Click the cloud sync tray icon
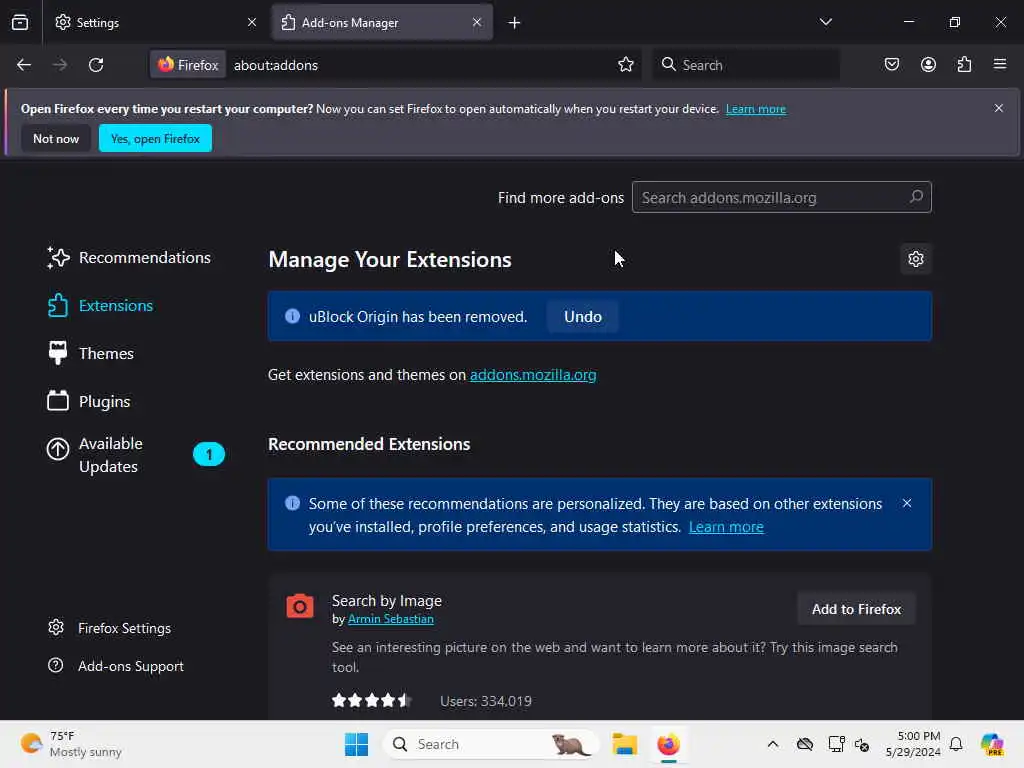The image size is (1024, 768). pyautogui.click(x=805, y=744)
